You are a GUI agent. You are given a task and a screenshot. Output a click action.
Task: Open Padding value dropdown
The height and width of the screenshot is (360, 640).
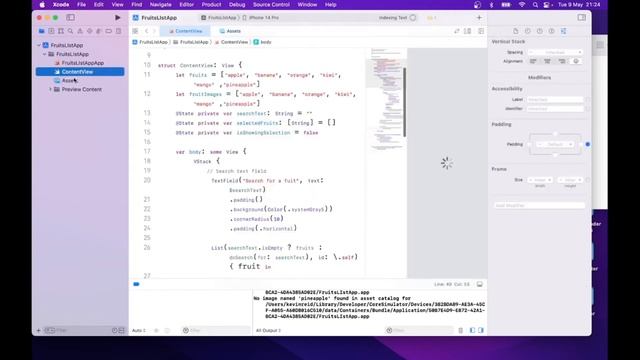point(555,144)
